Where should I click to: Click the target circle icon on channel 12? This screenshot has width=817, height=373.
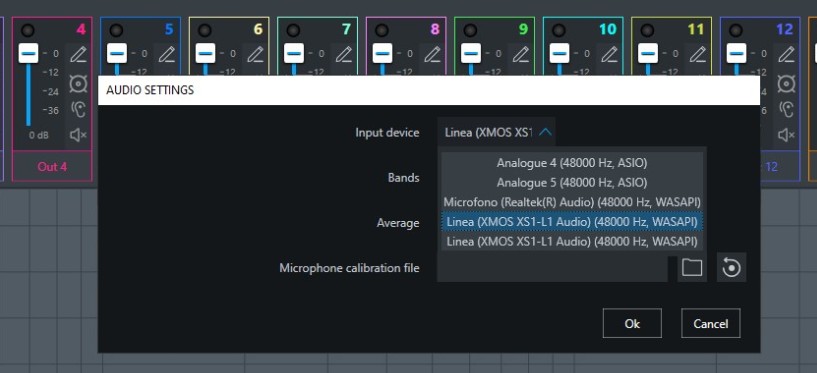click(x=786, y=83)
